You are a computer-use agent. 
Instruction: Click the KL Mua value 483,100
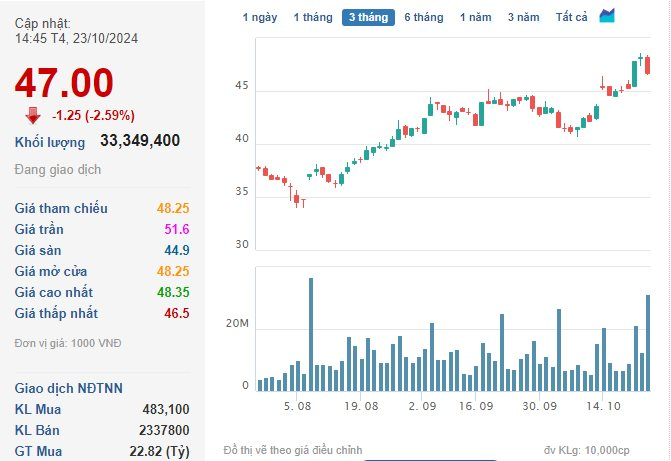(166, 409)
